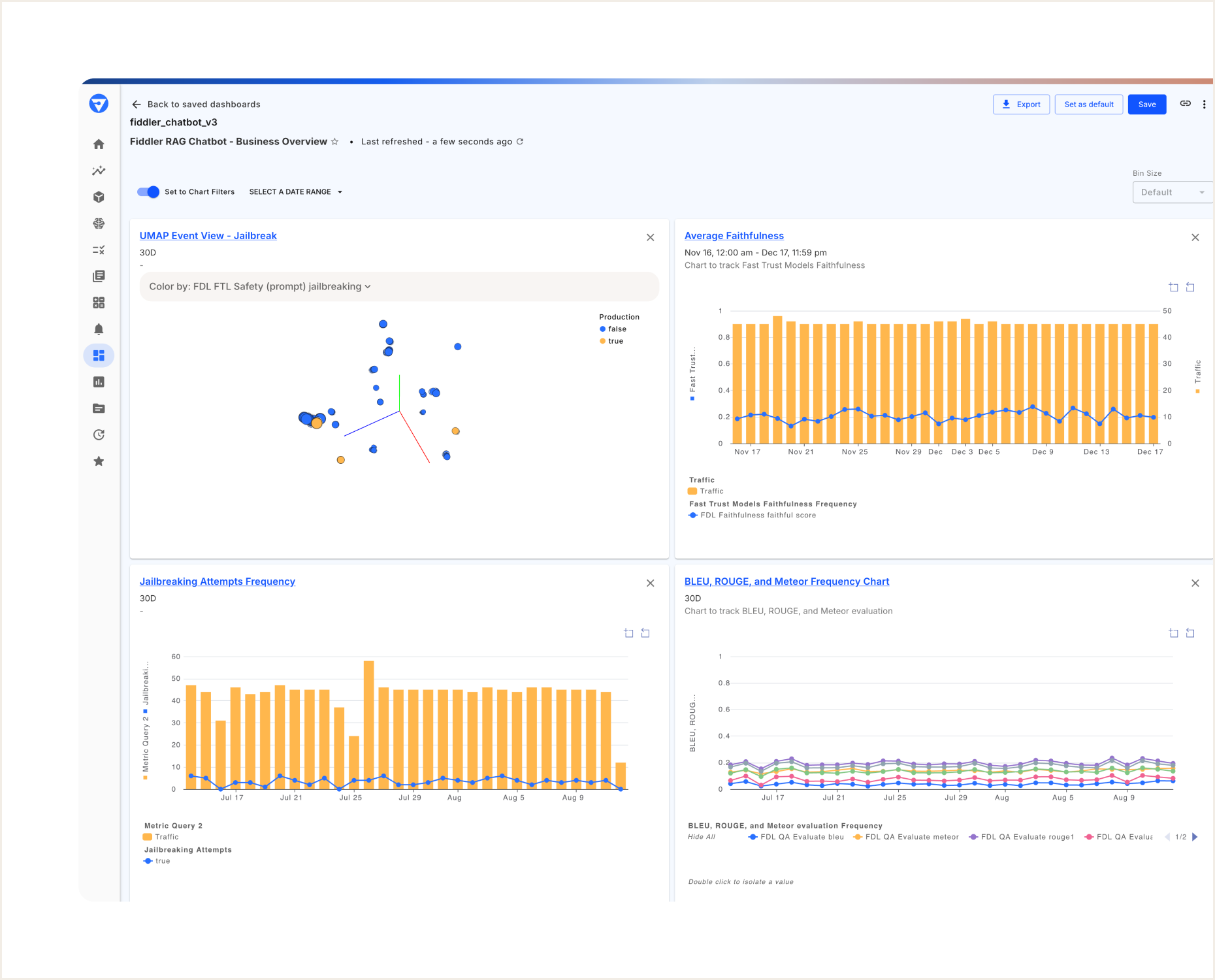Image resolution: width=1215 pixels, height=980 pixels.
Task: Open the bar chart sidebar icon
Action: (99, 382)
